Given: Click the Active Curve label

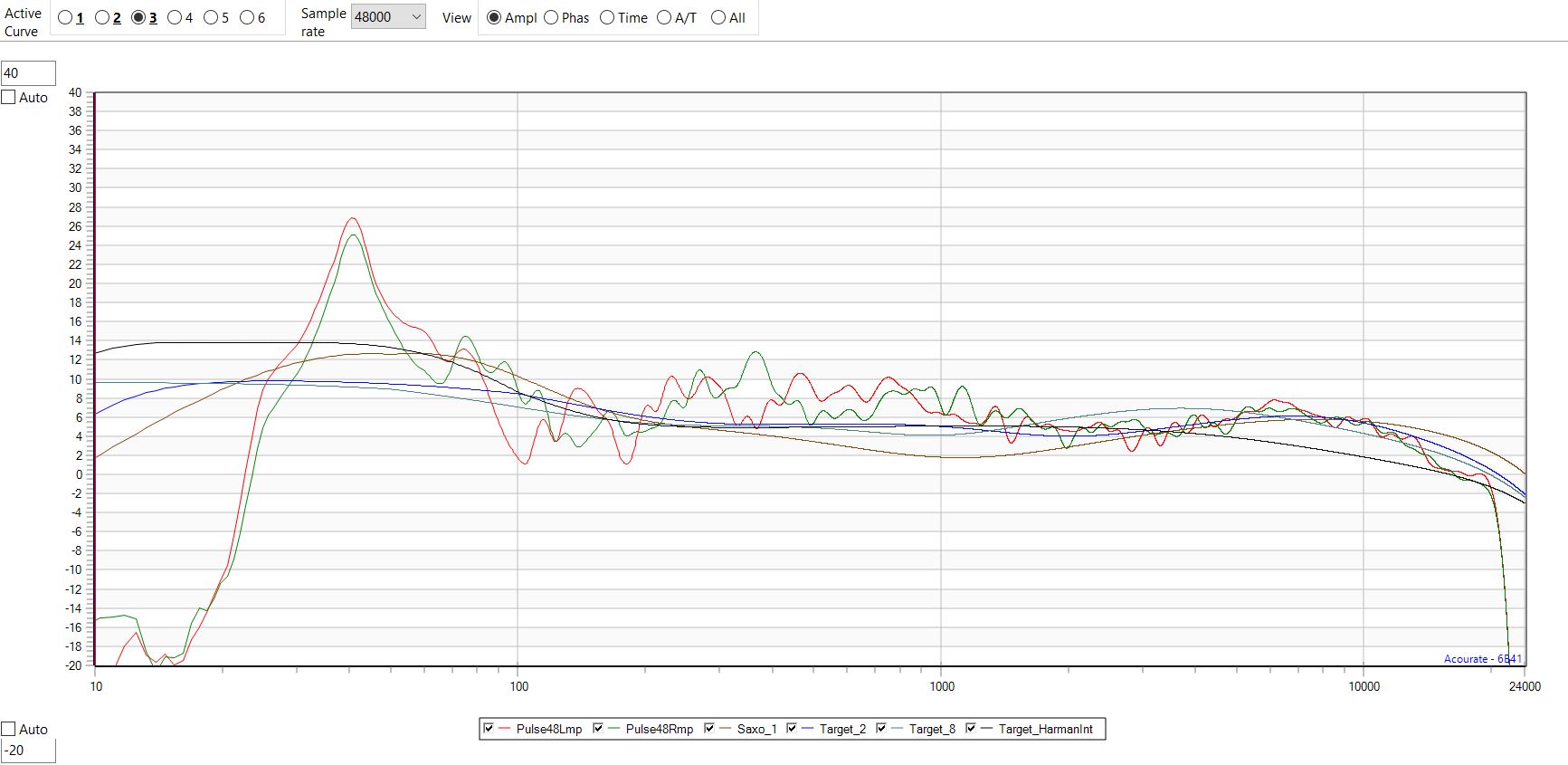Looking at the screenshot, I should 23,23.
